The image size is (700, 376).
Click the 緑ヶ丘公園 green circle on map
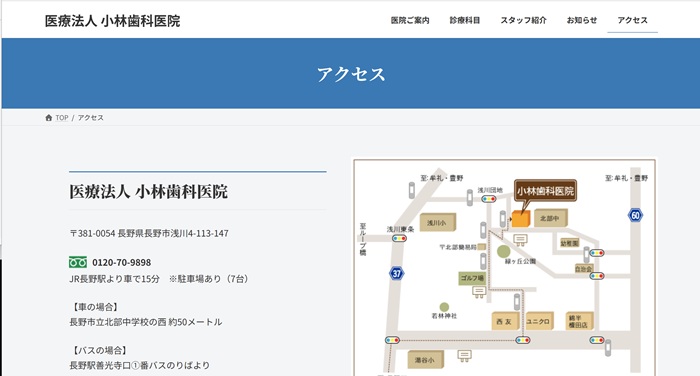pos(504,251)
